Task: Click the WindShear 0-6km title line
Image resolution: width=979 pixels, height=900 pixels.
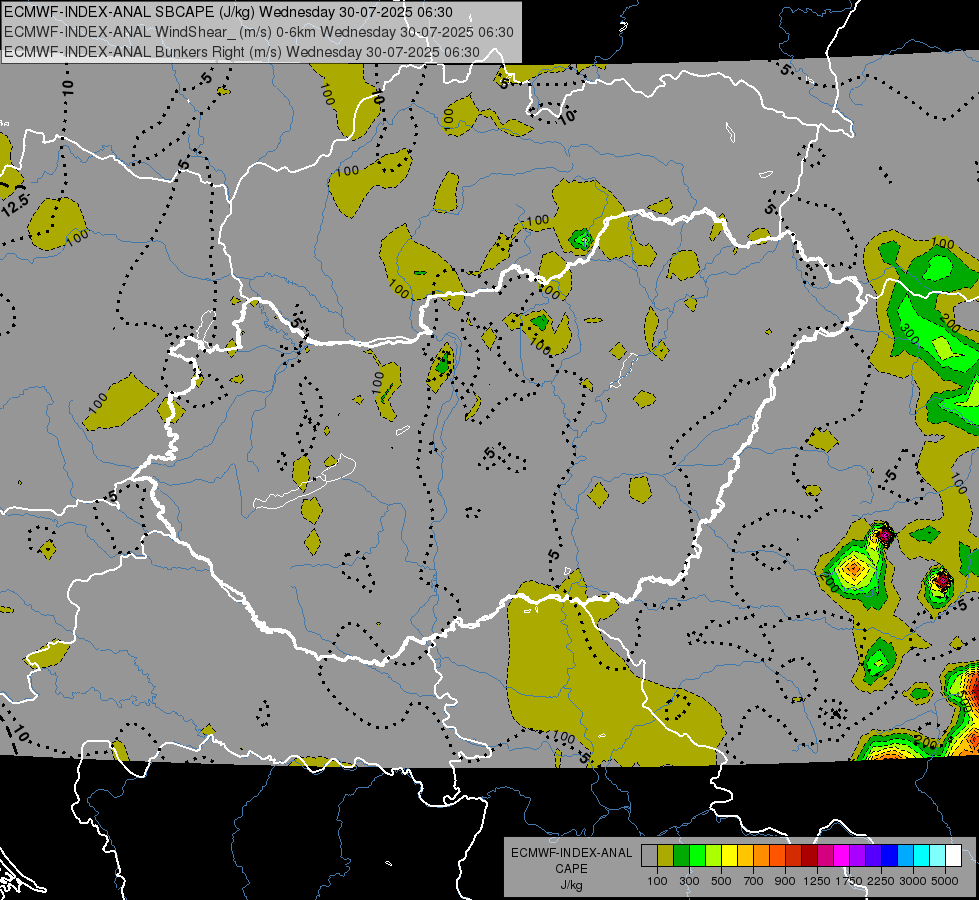Action: tap(258, 32)
